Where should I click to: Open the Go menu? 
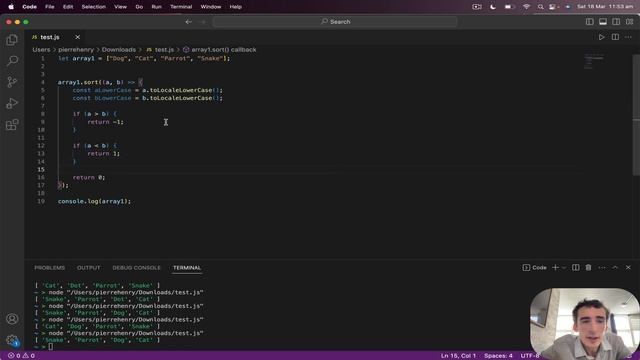tap(139, 7)
